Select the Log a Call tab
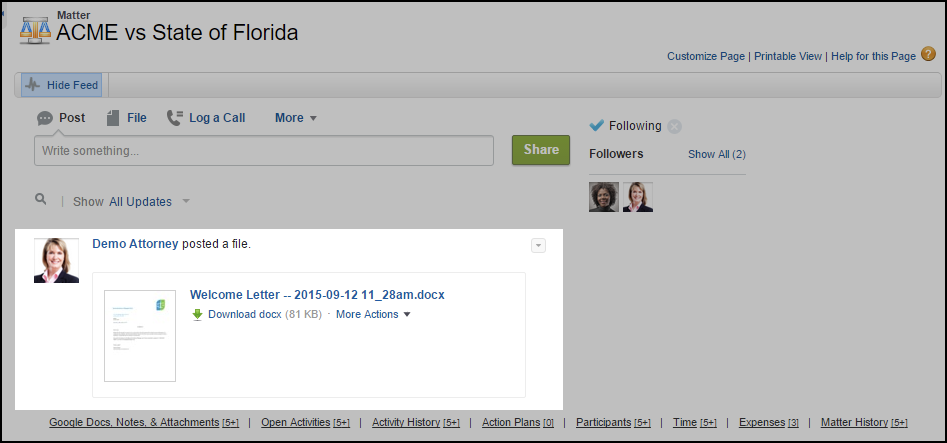This screenshot has height=443, width=947. coord(206,118)
